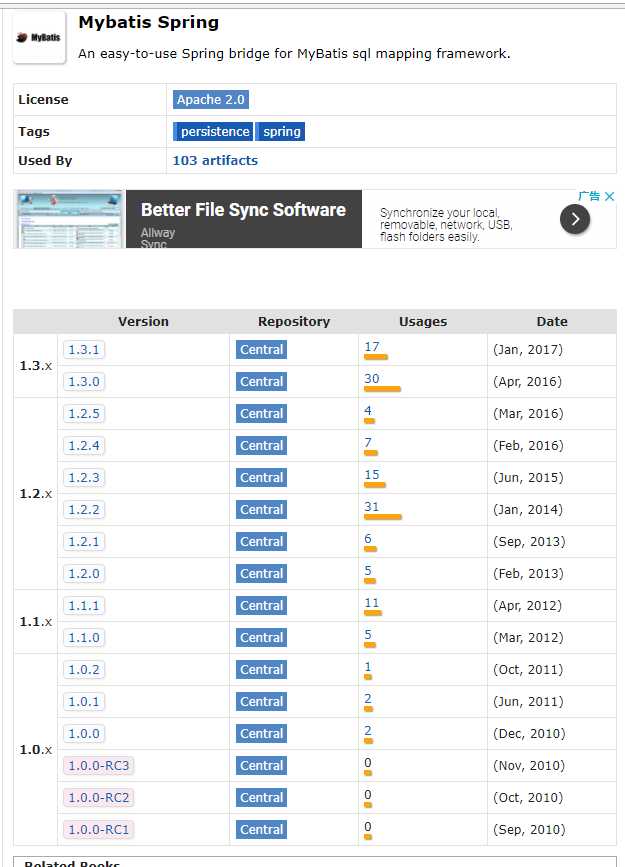The height and width of the screenshot is (867, 625).
Task: Open version 1.3.0
Action: point(84,382)
